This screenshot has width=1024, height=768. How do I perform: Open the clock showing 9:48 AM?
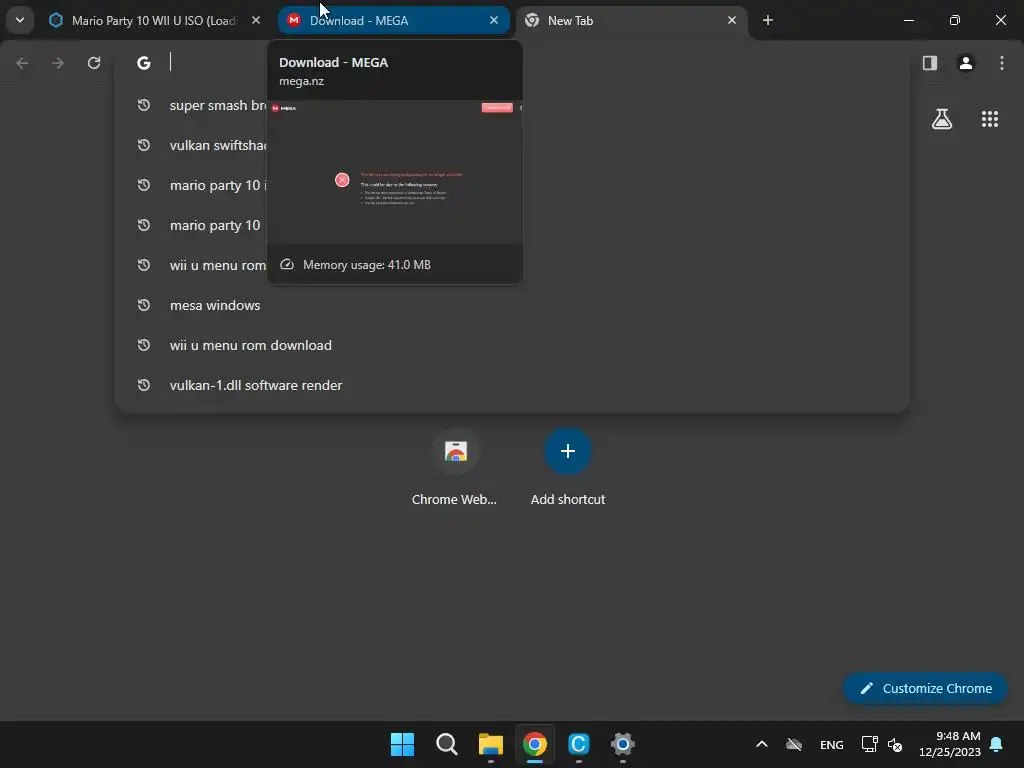click(x=950, y=744)
